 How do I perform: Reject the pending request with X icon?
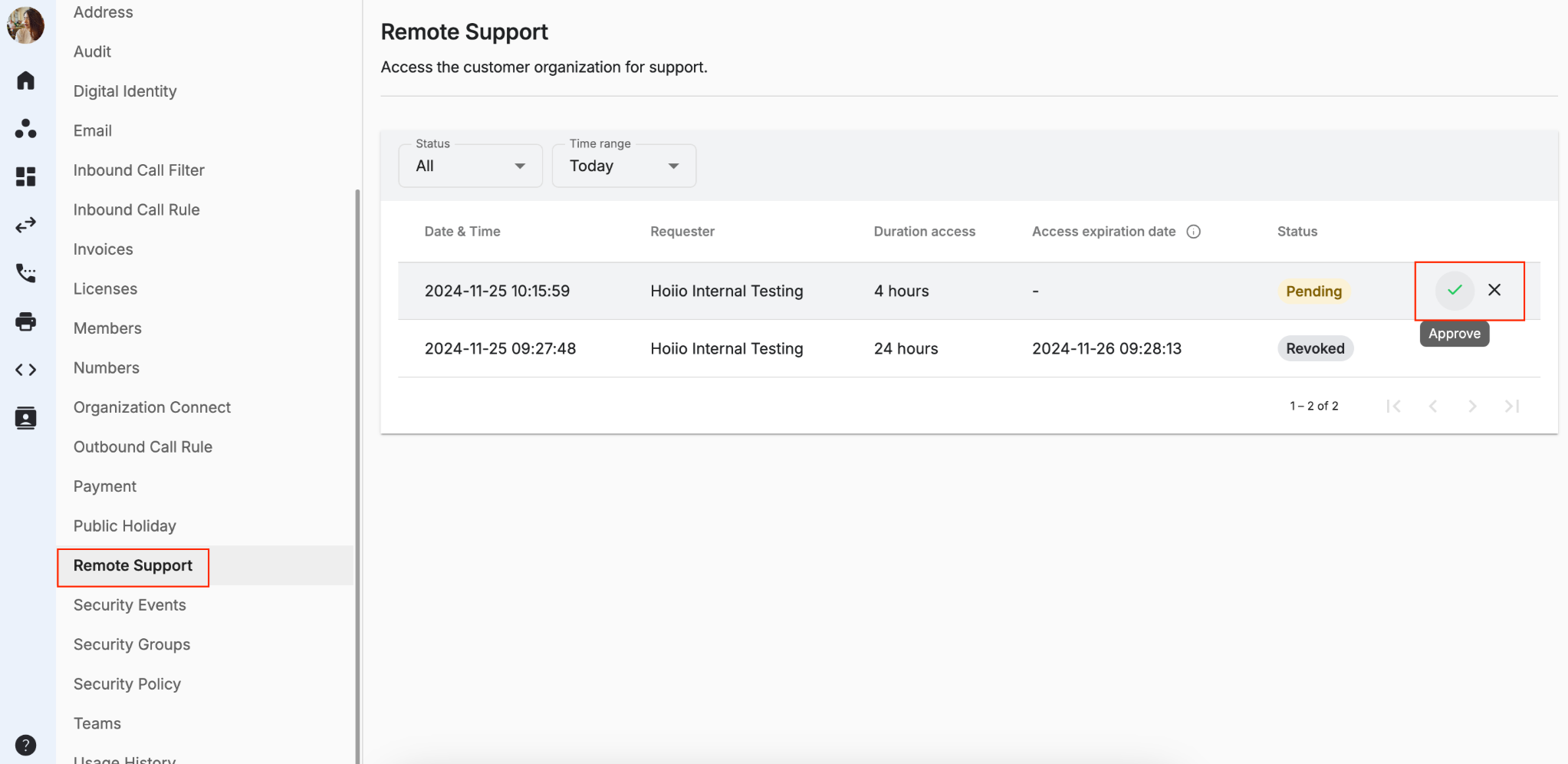pyautogui.click(x=1494, y=290)
